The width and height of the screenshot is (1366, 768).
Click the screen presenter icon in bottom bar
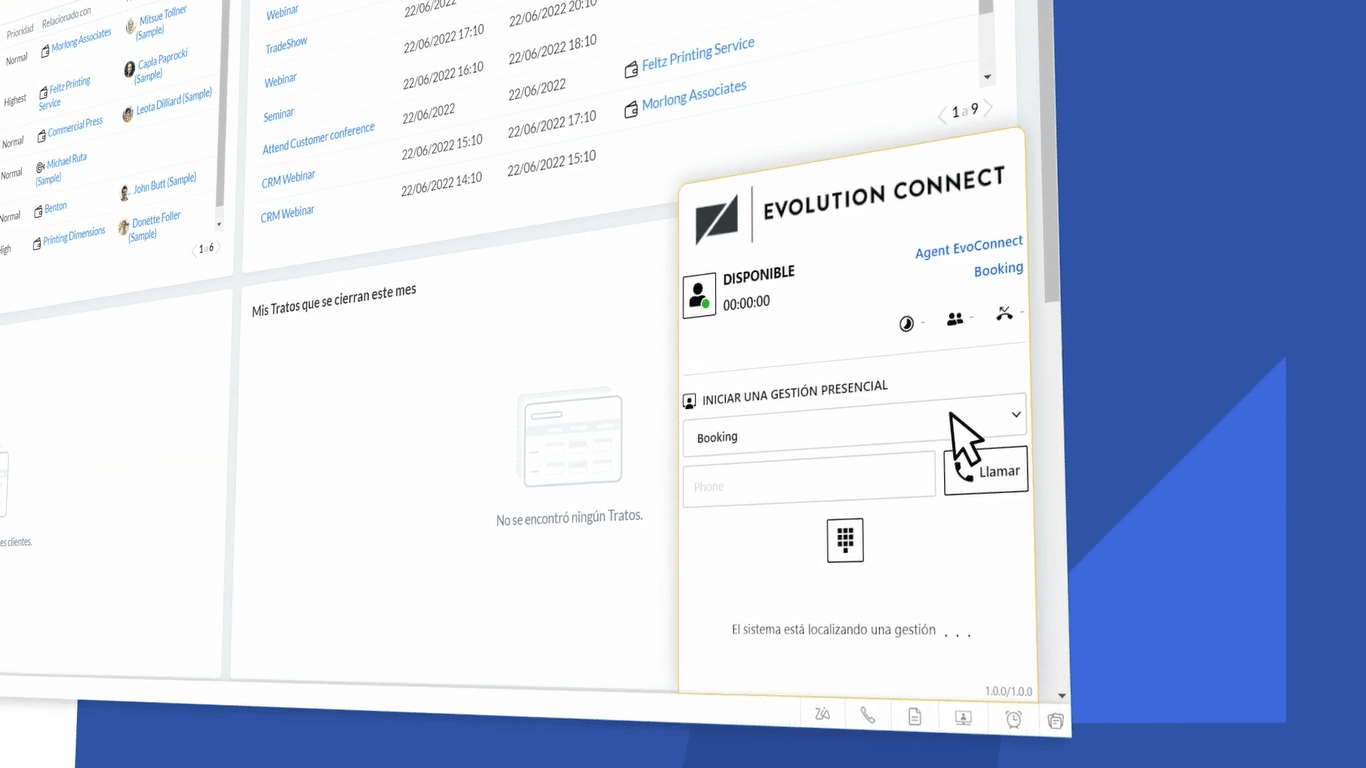click(x=963, y=718)
